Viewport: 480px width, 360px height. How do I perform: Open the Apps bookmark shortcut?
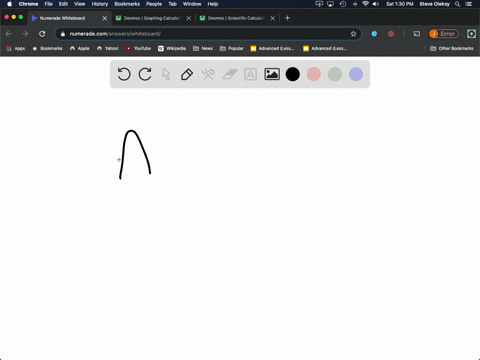point(16,48)
